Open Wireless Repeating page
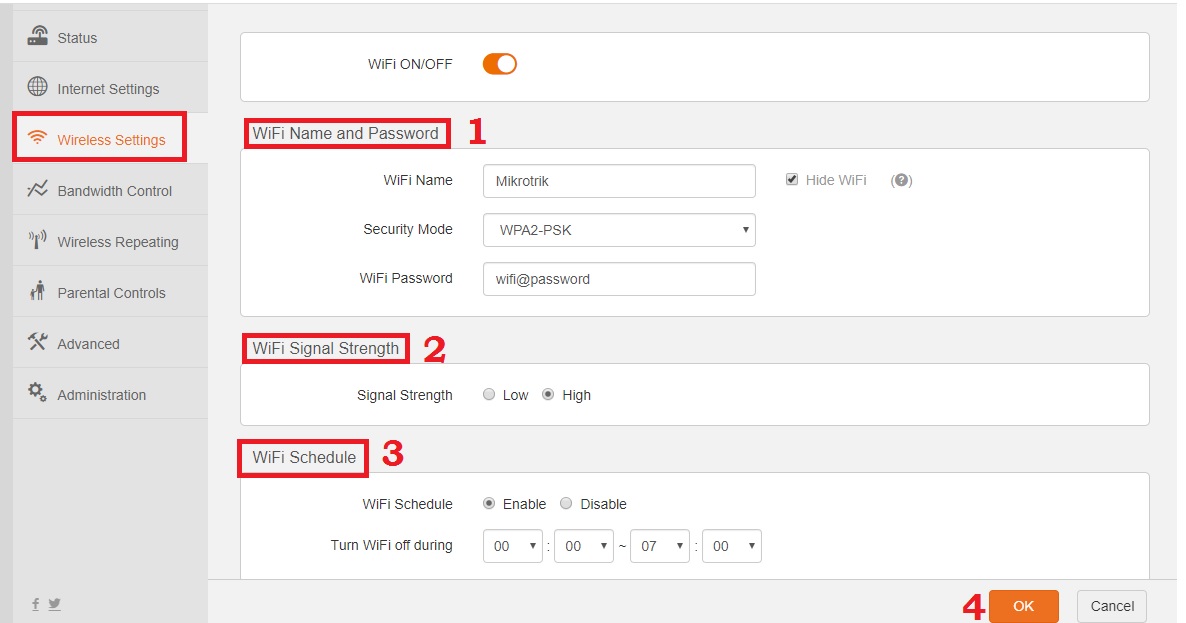 tap(110, 240)
